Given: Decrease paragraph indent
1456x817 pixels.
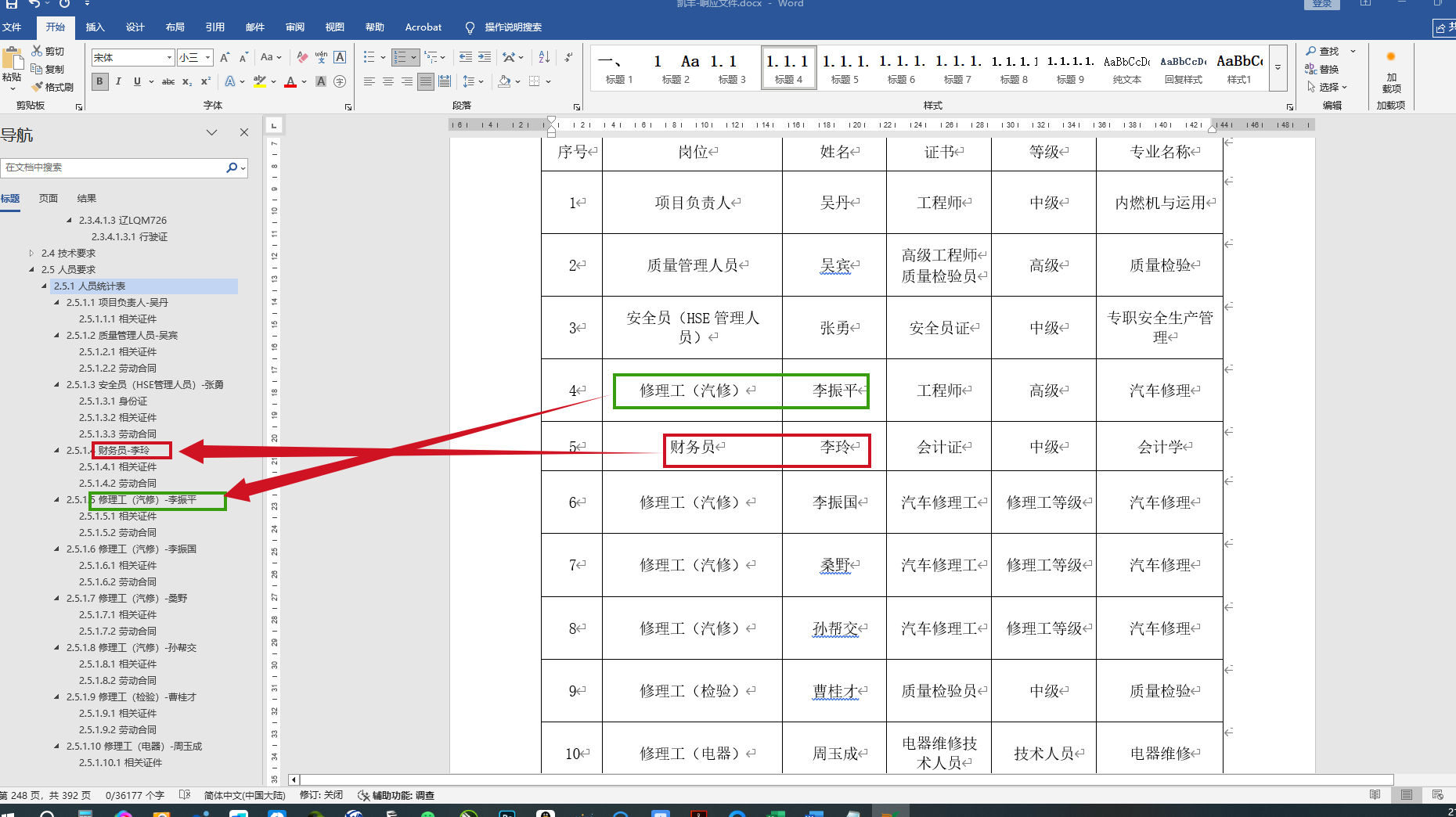Looking at the screenshot, I should [x=466, y=57].
